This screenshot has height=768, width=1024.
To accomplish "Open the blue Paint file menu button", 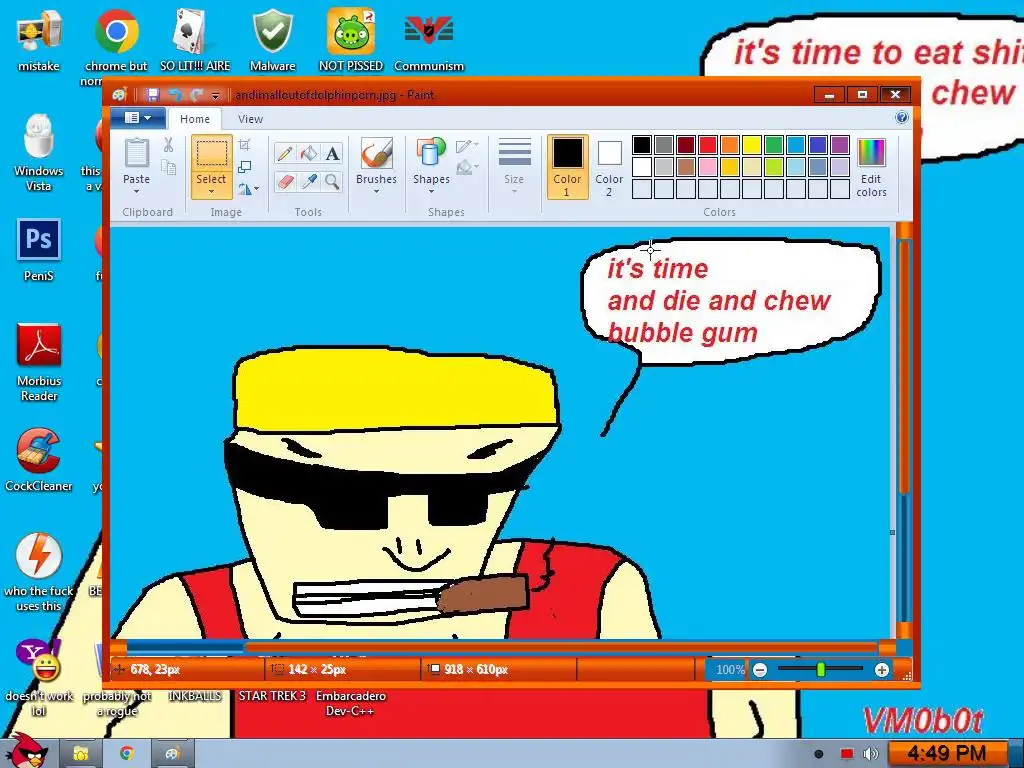I will tap(137, 118).
